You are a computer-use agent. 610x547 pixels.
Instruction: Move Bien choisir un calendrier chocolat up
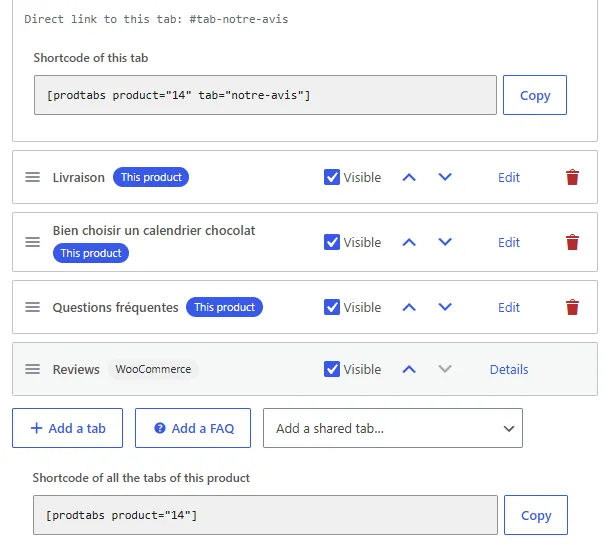[x=409, y=242]
